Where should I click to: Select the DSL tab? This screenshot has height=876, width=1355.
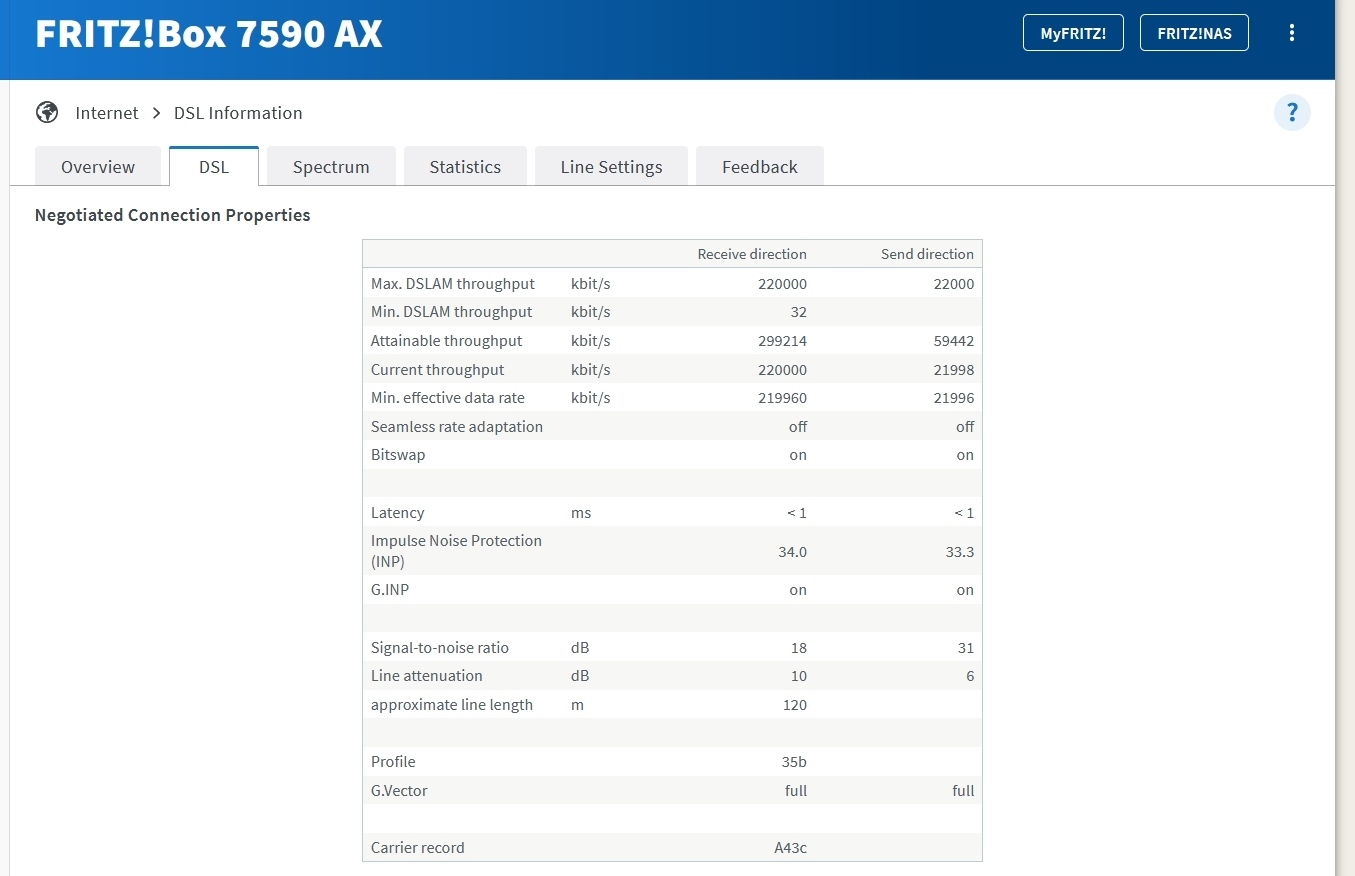tap(214, 167)
